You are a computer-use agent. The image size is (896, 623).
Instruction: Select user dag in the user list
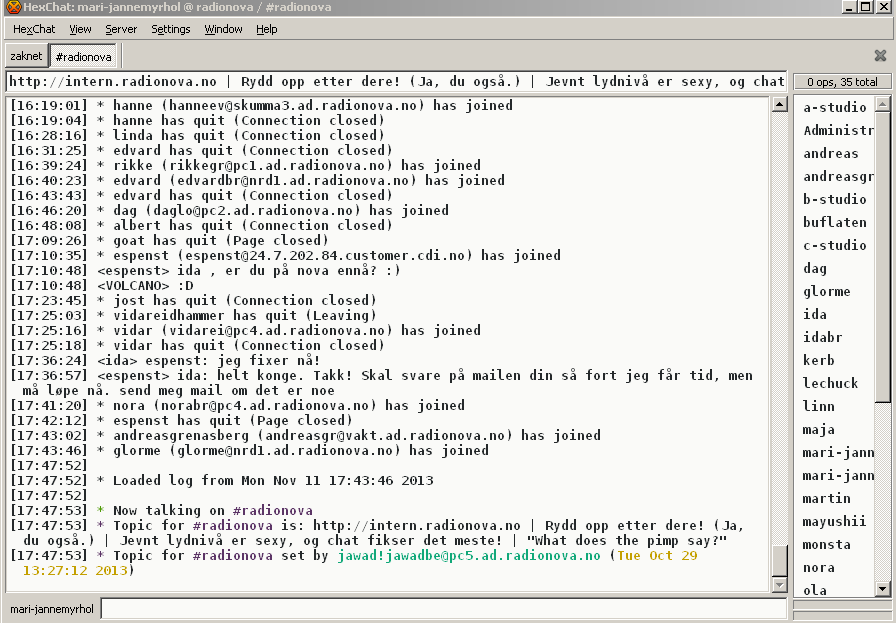(835, 268)
